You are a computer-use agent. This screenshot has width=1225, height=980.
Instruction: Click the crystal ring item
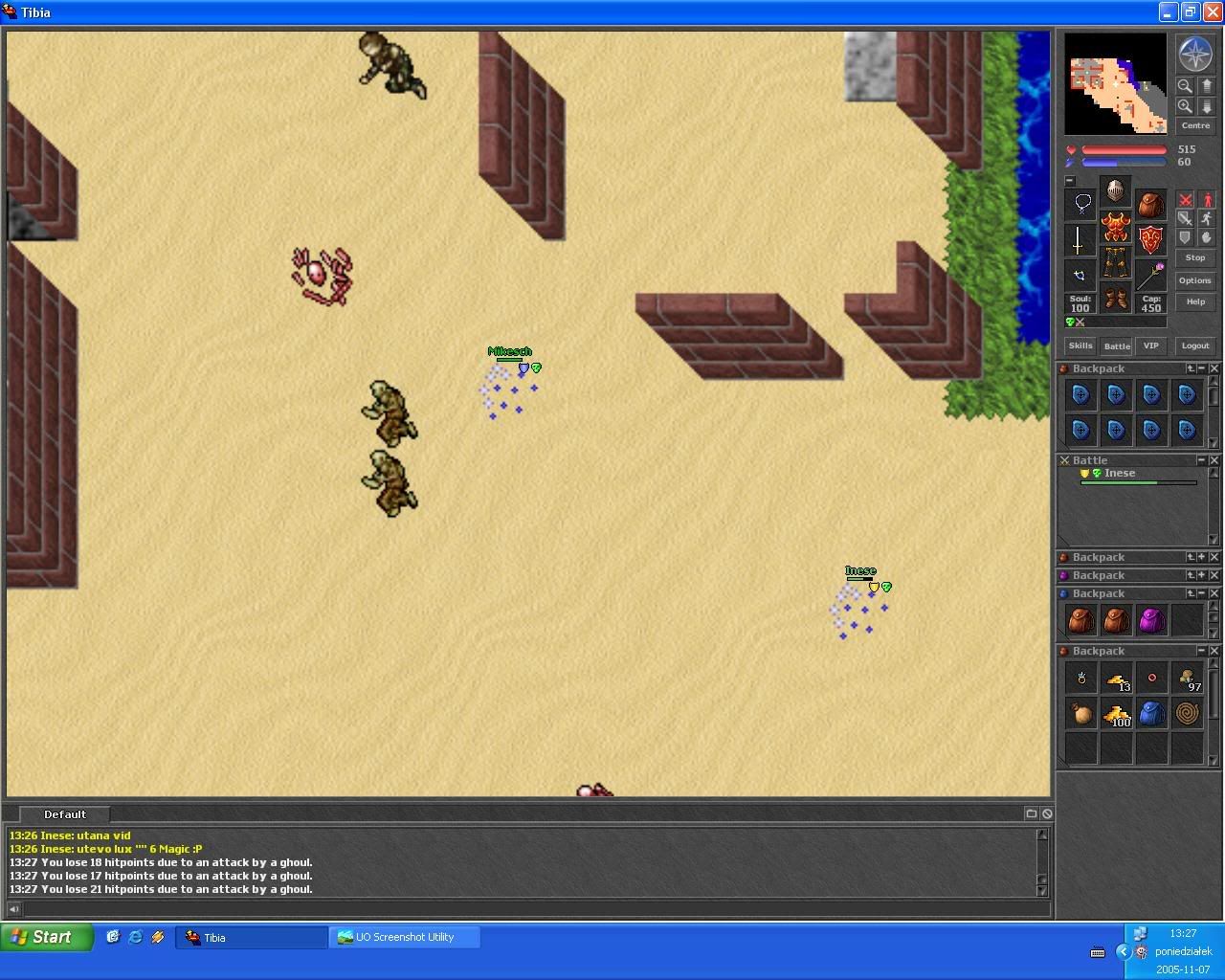click(1081, 679)
